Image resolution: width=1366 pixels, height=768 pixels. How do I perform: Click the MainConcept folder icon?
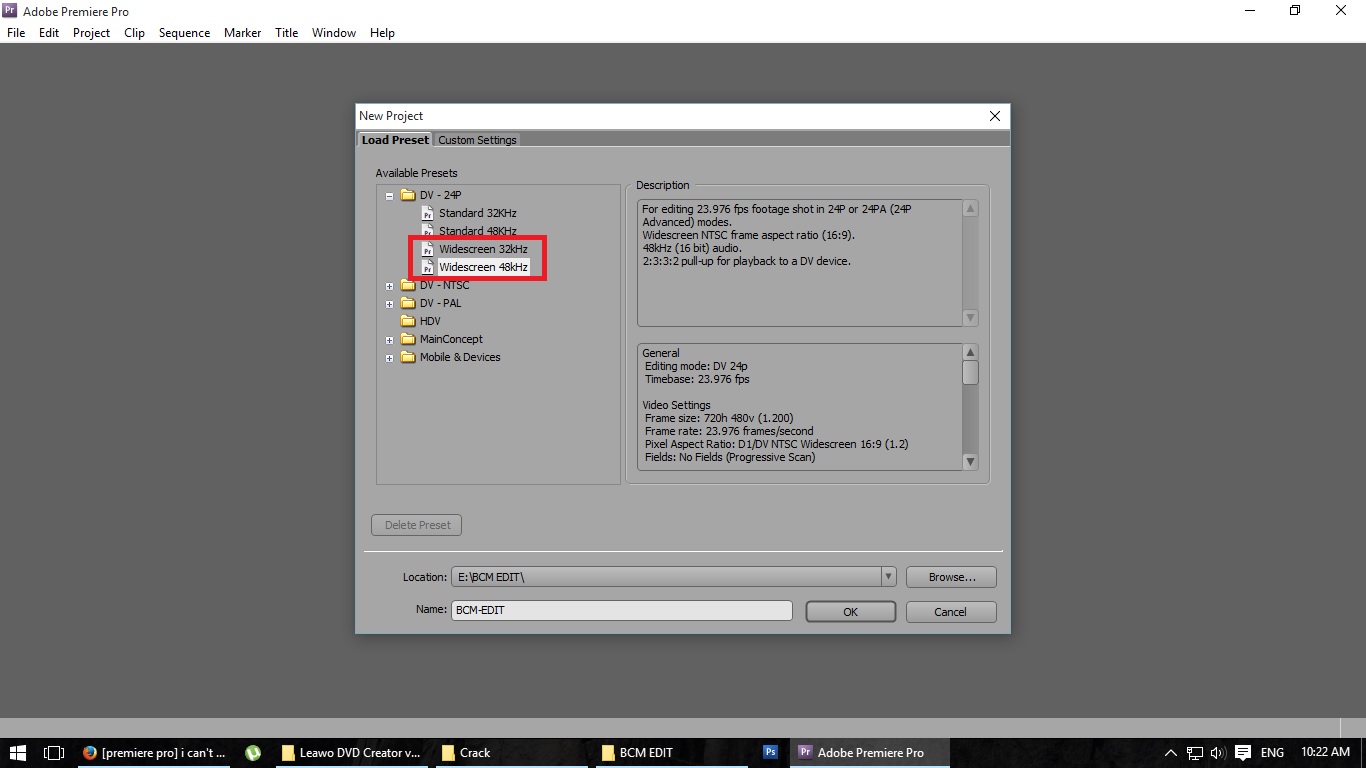[407, 339]
